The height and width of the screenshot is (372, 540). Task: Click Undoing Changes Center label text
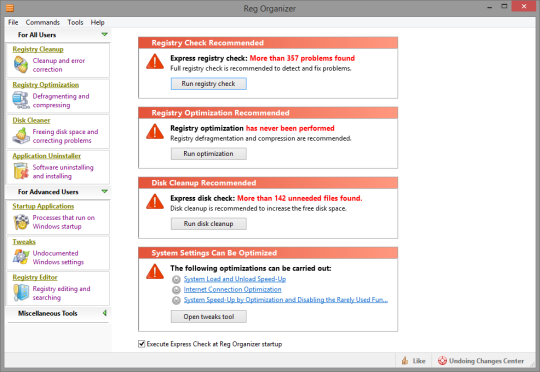(487, 361)
